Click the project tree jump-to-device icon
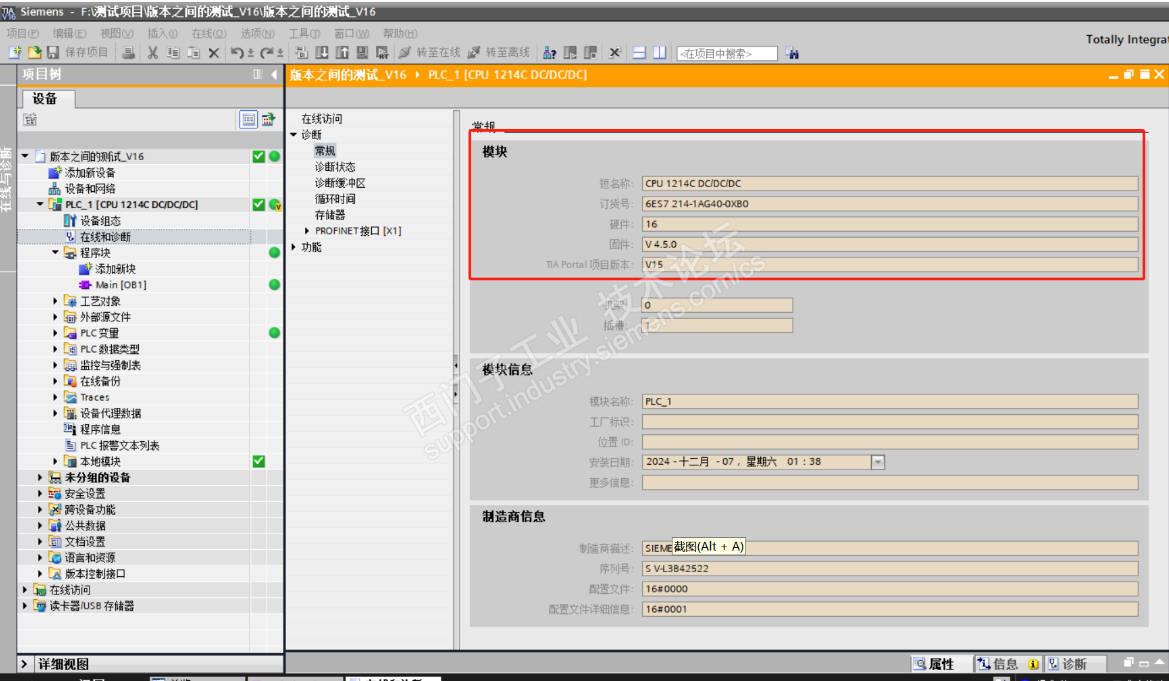The image size is (1169, 681). (x=268, y=119)
